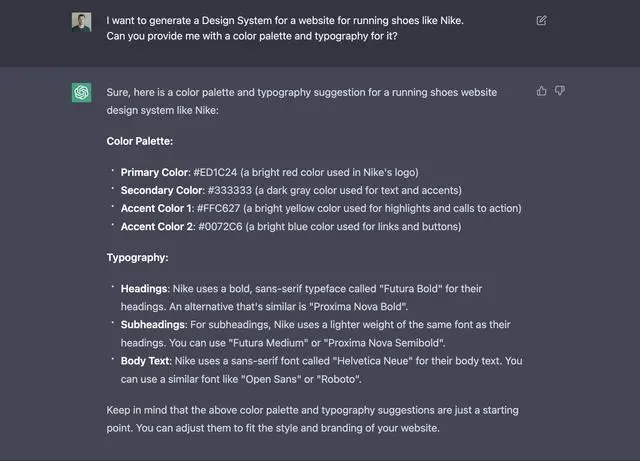This screenshot has height=461, width=640.
Task: Click the thumbs down feedback icon
Action: (x=560, y=91)
